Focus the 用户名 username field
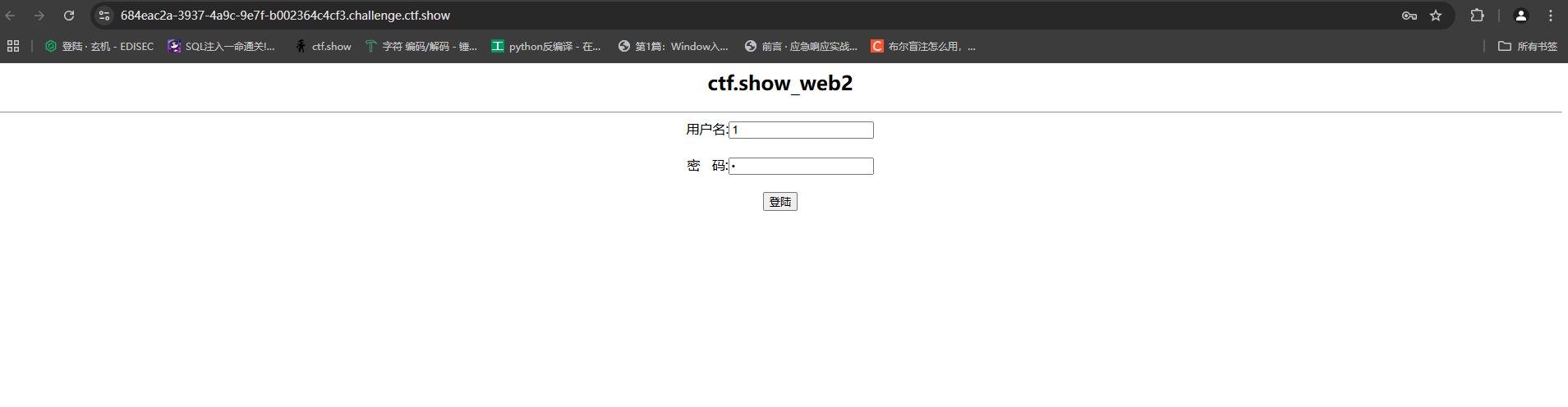The width and height of the screenshot is (1568, 407). (x=801, y=130)
